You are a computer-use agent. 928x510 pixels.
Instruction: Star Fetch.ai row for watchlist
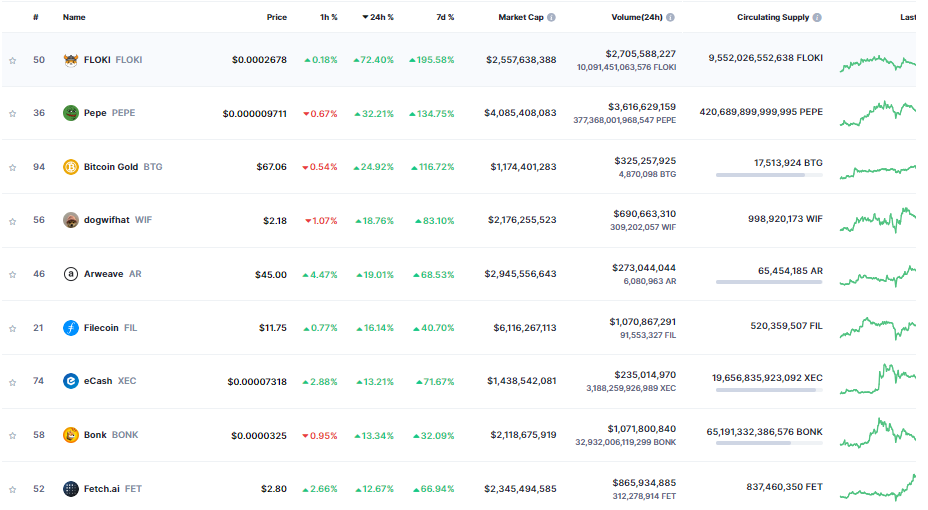coord(12,489)
